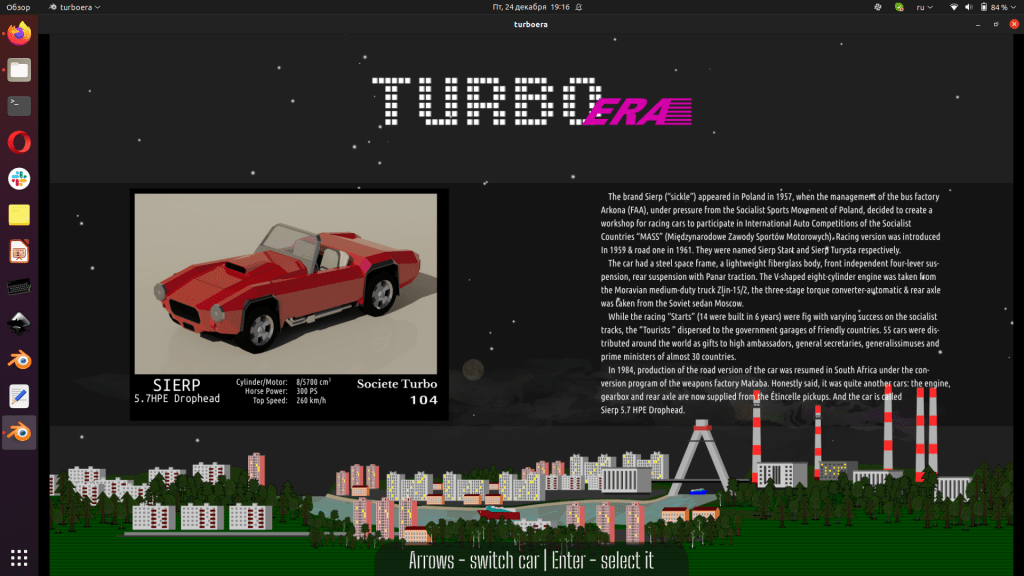Open Slack from the dock
This screenshot has width=1024, height=576.
point(19,178)
